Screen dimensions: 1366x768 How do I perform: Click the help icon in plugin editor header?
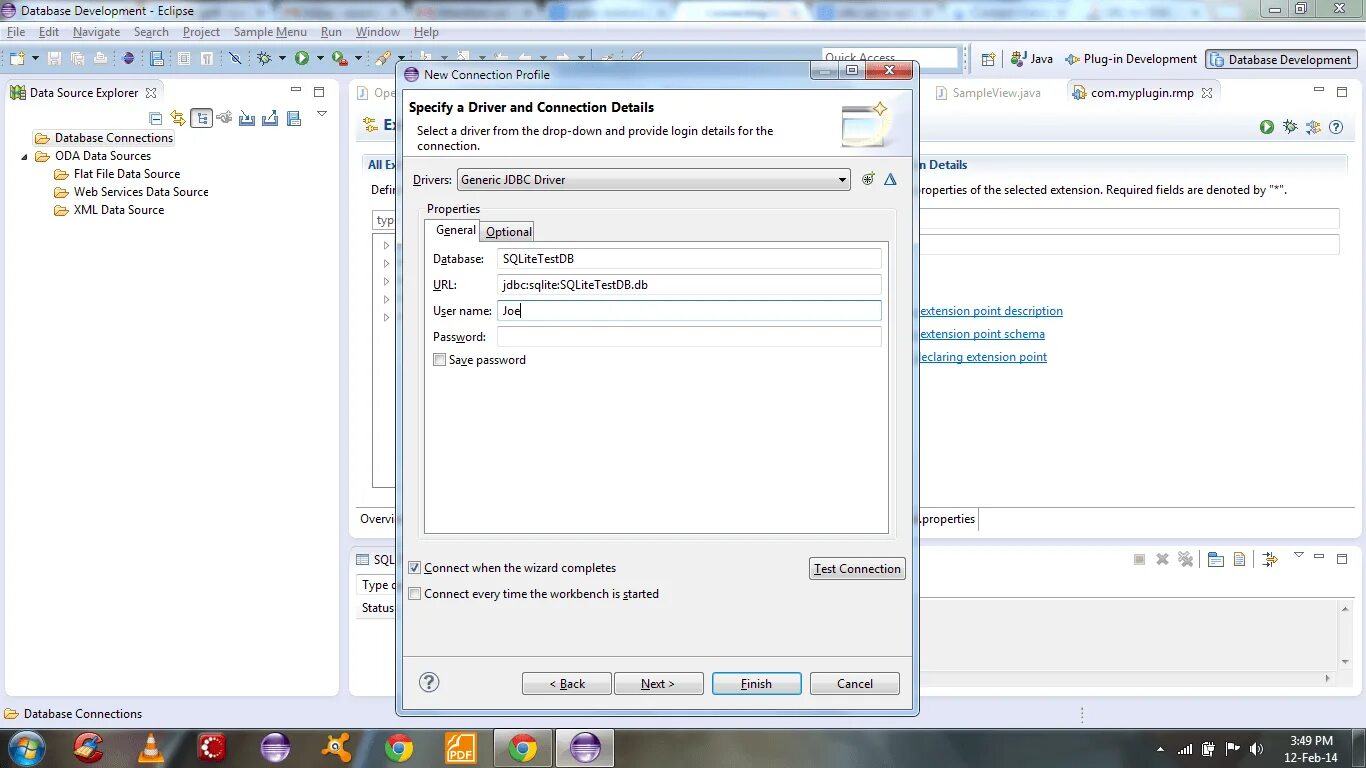tap(1336, 127)
